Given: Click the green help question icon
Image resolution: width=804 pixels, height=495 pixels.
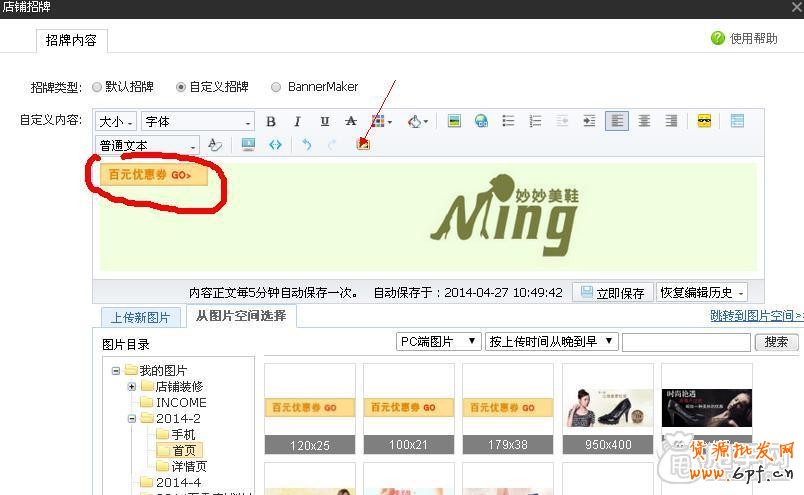Looking at the screenshot, I should point(718,38).
